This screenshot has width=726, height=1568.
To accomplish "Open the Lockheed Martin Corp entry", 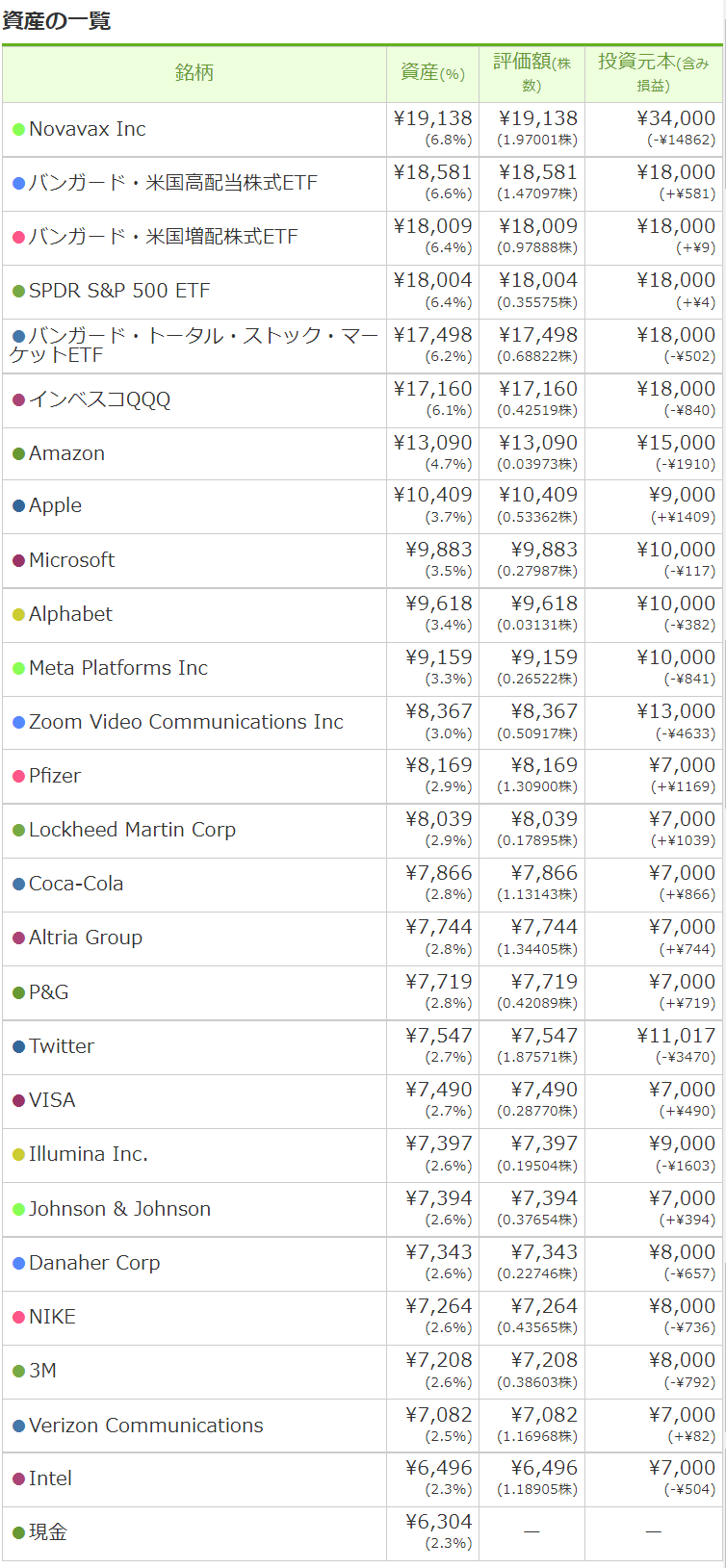I will (132, 830).
